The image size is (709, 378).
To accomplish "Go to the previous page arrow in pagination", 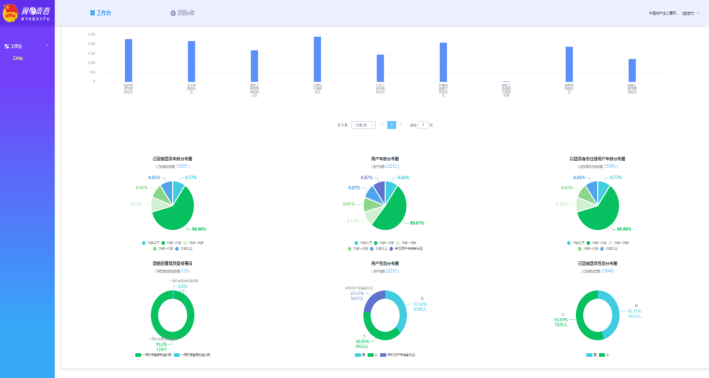I will [382, 125].
